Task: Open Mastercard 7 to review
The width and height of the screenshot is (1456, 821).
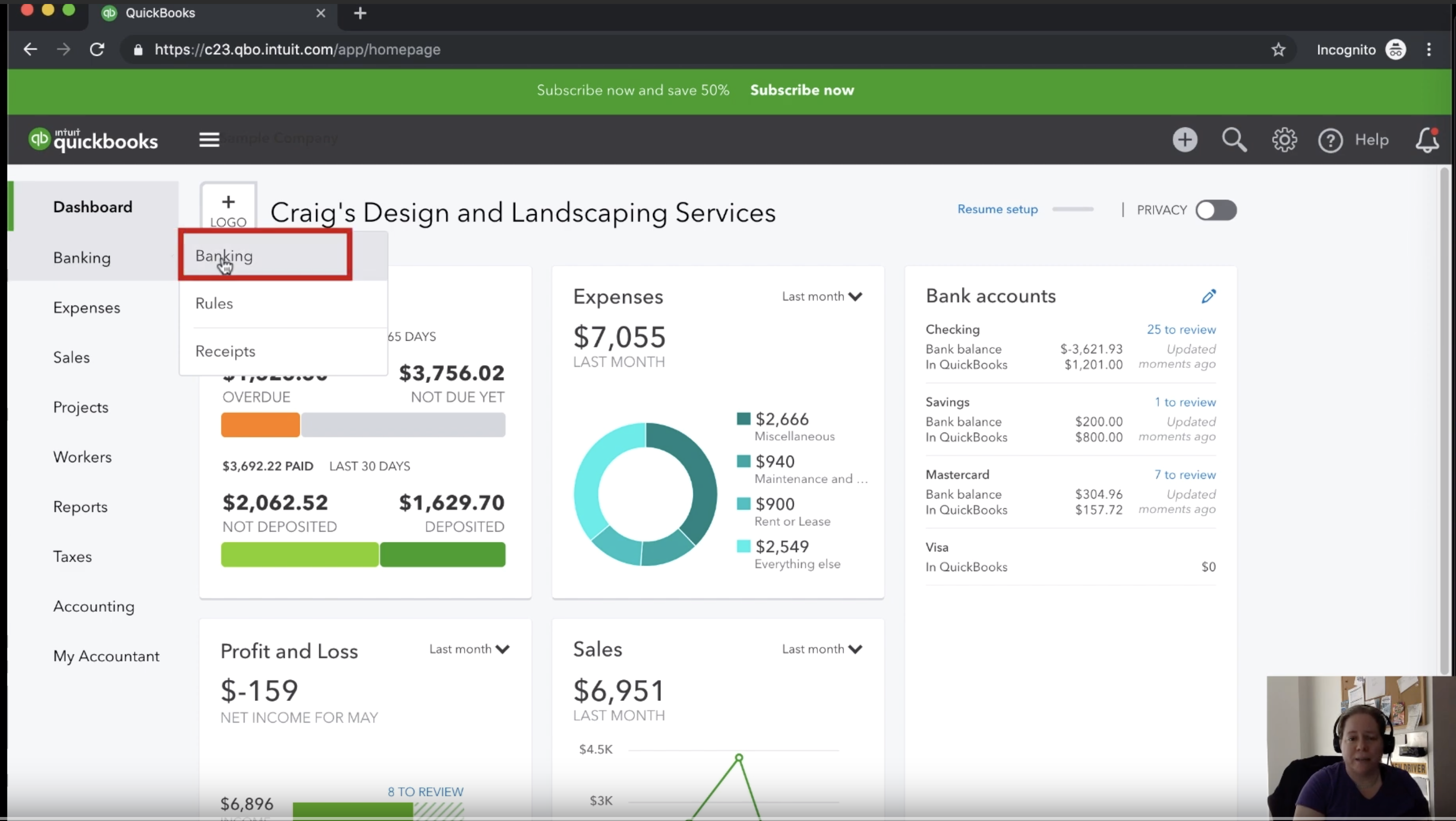Action: coord(1185,475)
